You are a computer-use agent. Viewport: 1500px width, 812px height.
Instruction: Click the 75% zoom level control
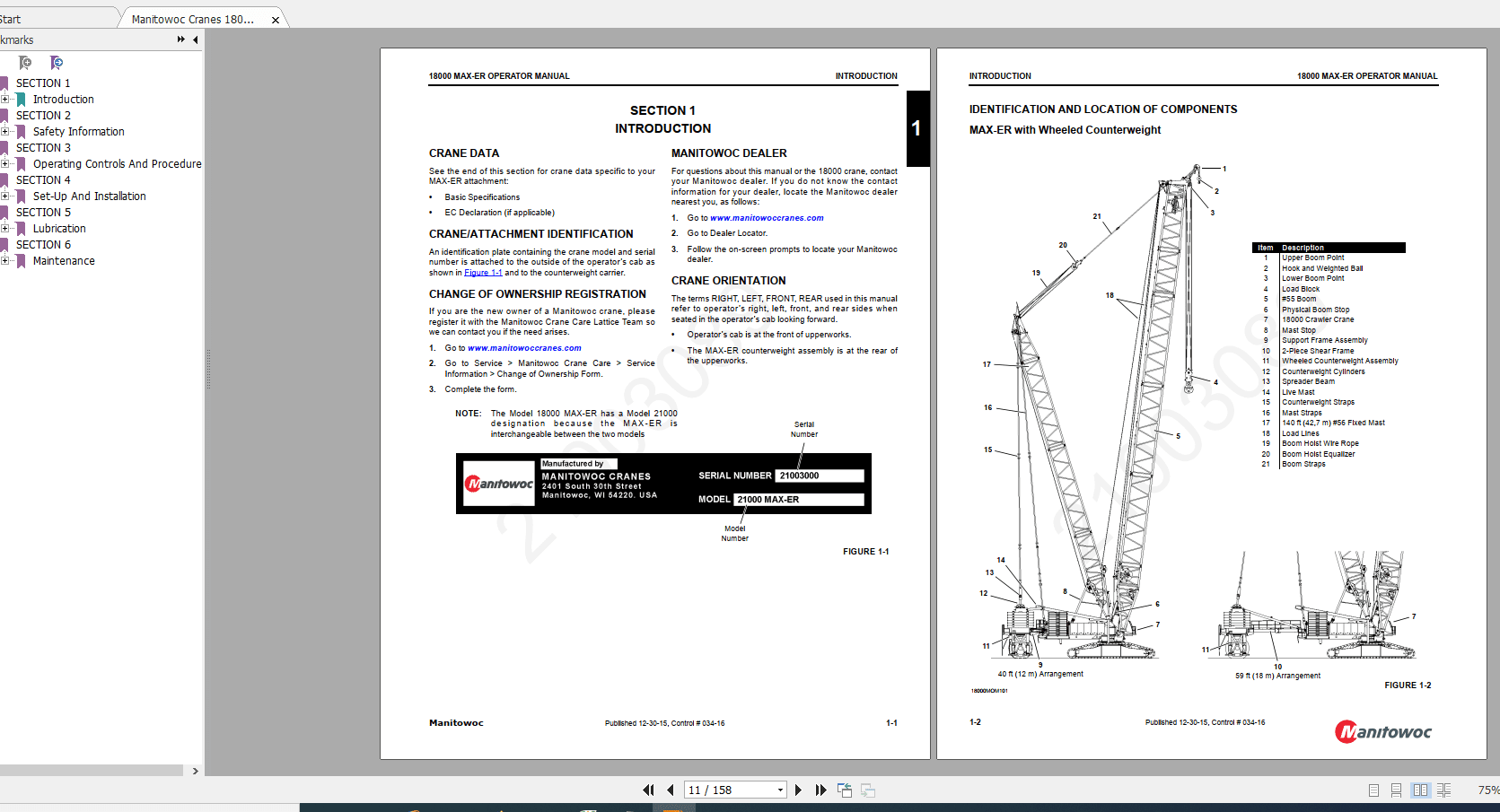pyautogui.click(x=1489, y=790)
